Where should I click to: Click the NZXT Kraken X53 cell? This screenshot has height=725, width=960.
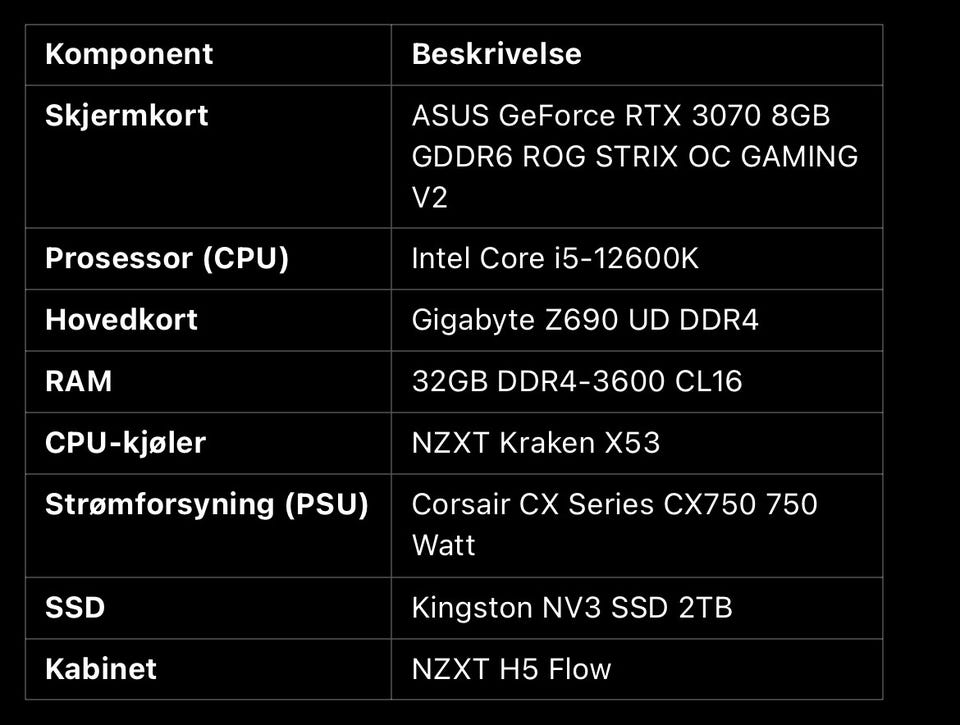click(x=536, y=442)
